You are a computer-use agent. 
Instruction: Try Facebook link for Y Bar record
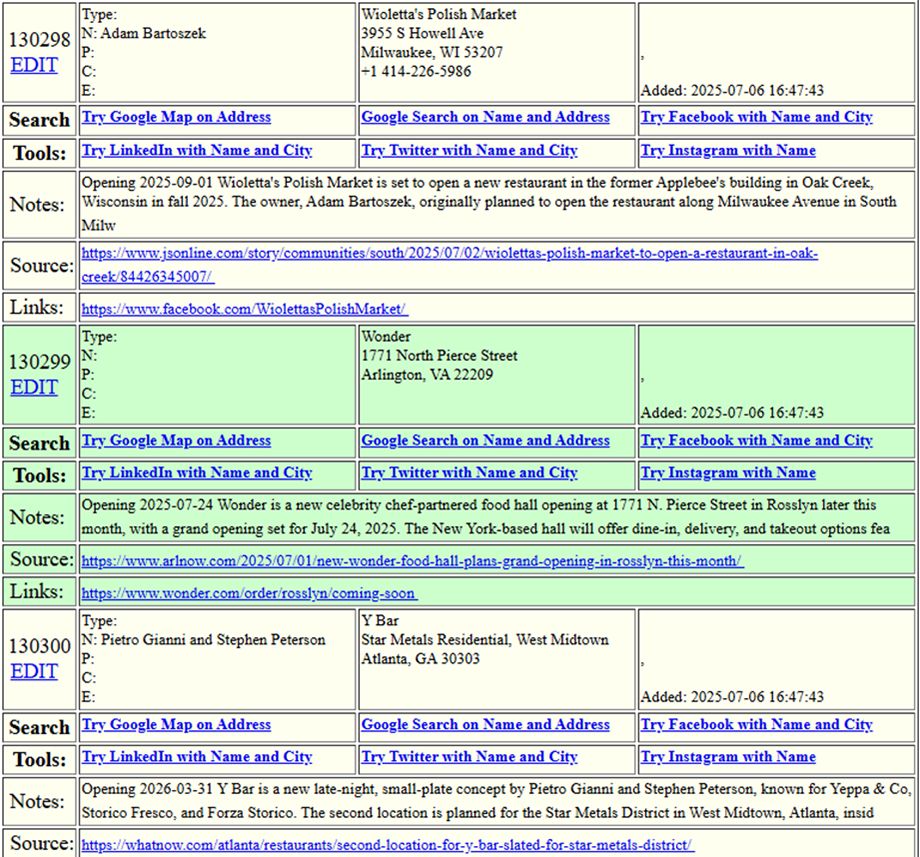pos(756,724)
